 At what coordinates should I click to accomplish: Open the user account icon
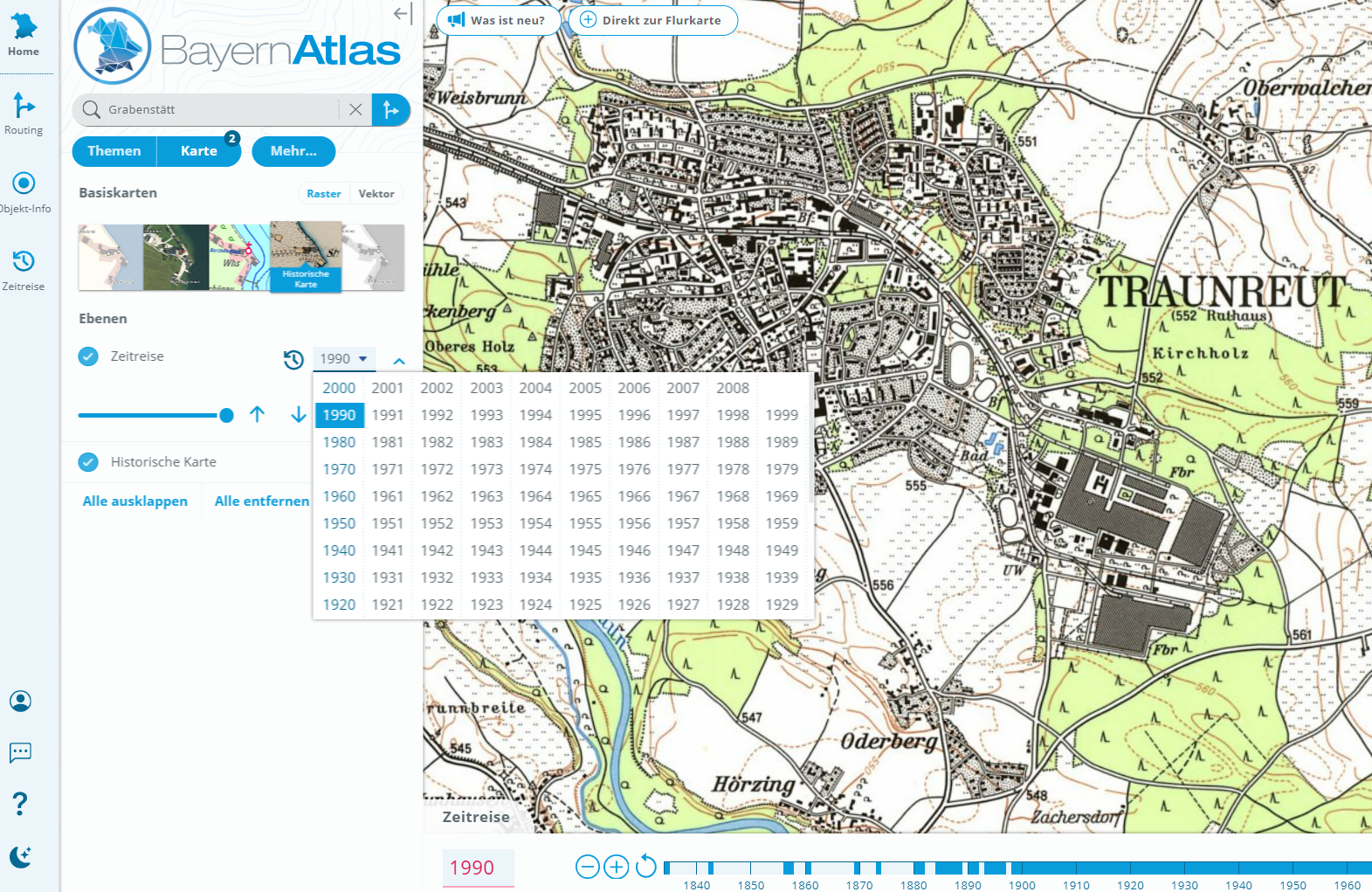[21, 701]
